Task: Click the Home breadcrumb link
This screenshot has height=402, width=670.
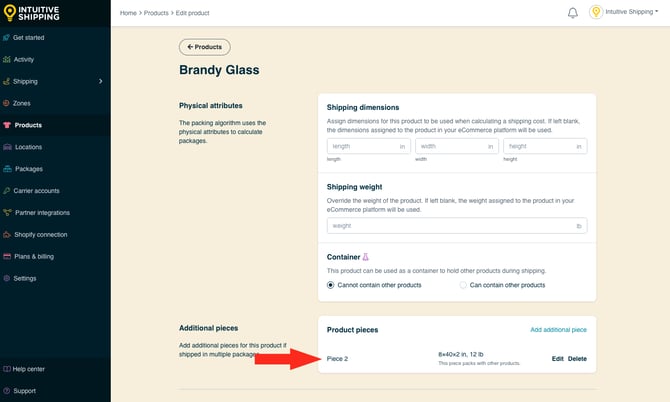Action: pos(128,13)
